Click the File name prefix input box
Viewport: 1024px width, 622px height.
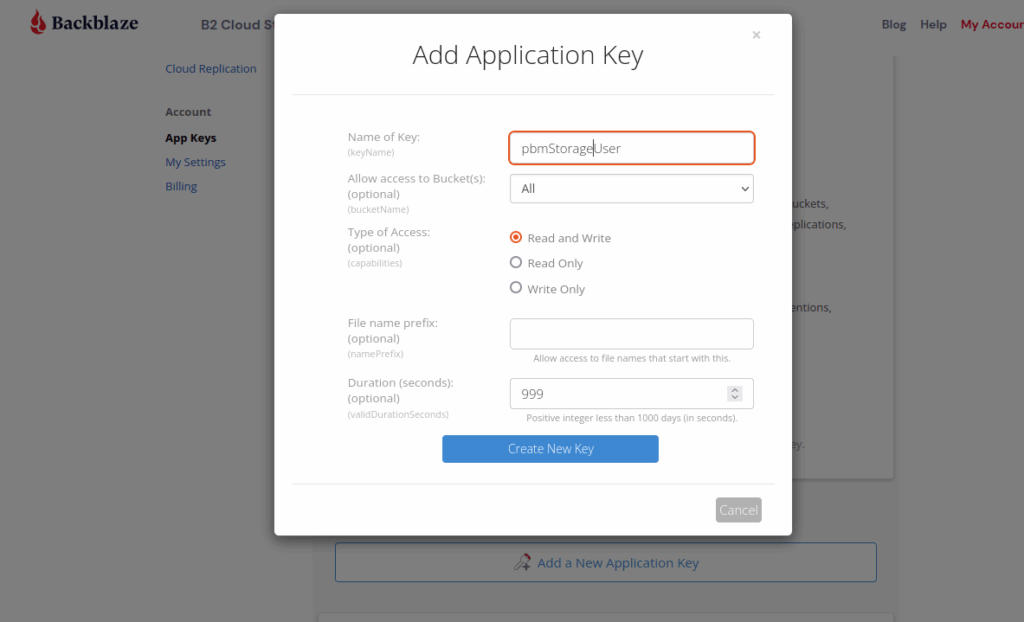point(631,333)
